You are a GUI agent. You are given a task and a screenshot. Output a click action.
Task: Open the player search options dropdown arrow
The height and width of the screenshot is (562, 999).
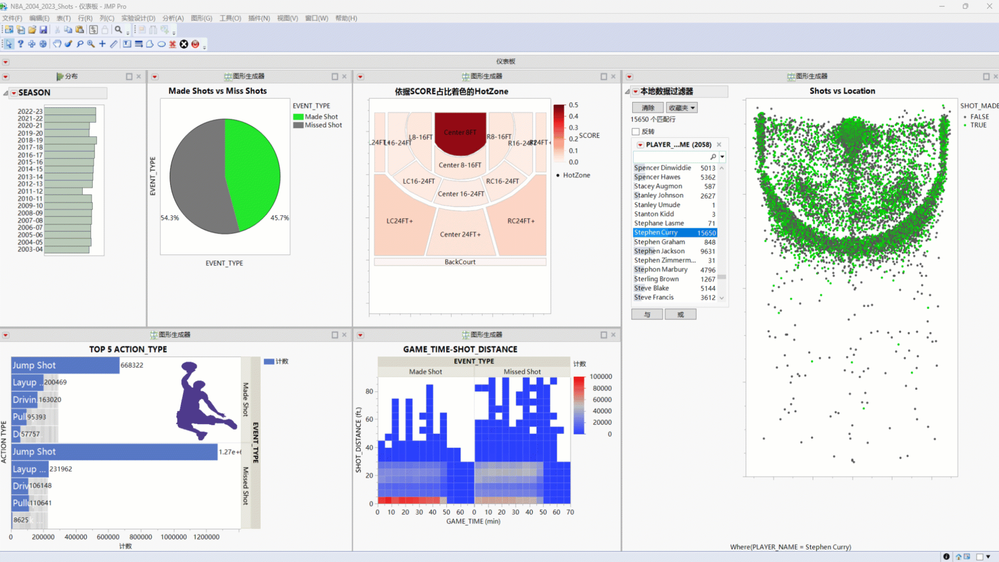tap(722, 157)
